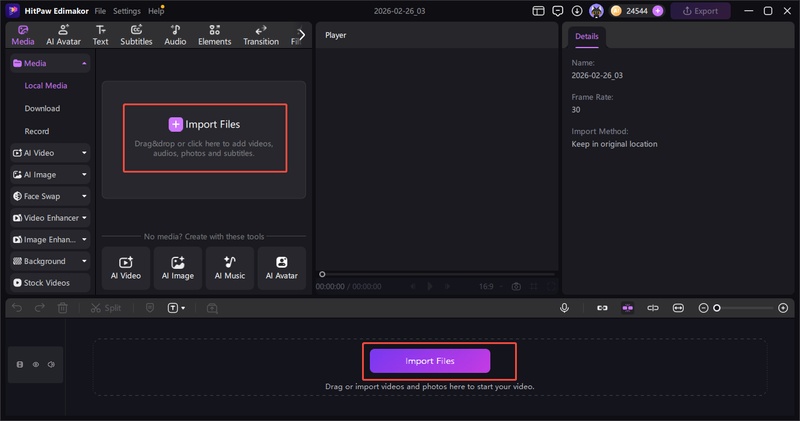Toggle track visibility eye icon

pos(36,364)
